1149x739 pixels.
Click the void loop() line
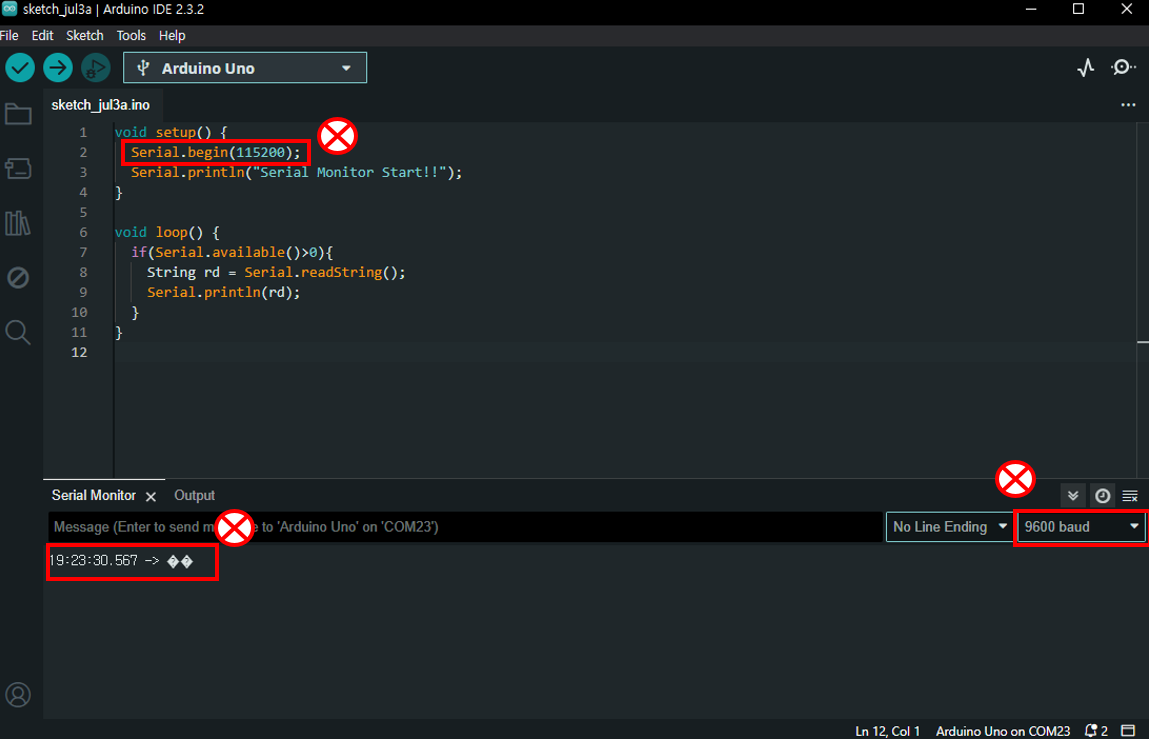167,232
